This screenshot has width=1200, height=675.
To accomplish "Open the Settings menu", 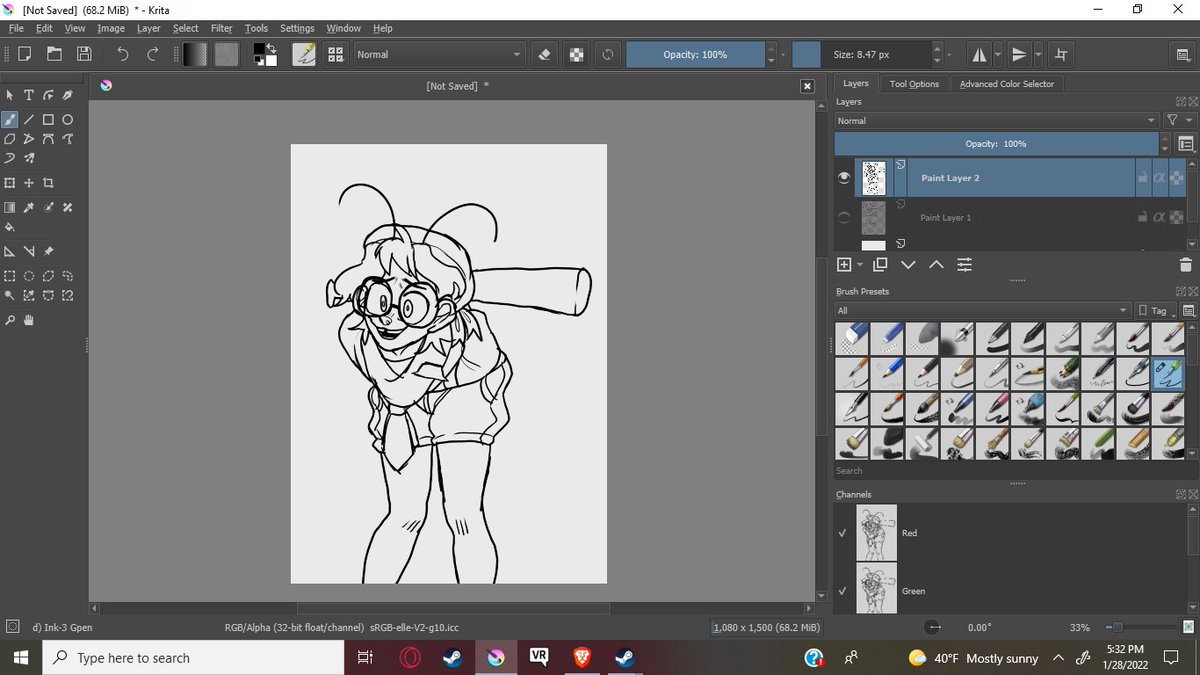I will [297, 28].
